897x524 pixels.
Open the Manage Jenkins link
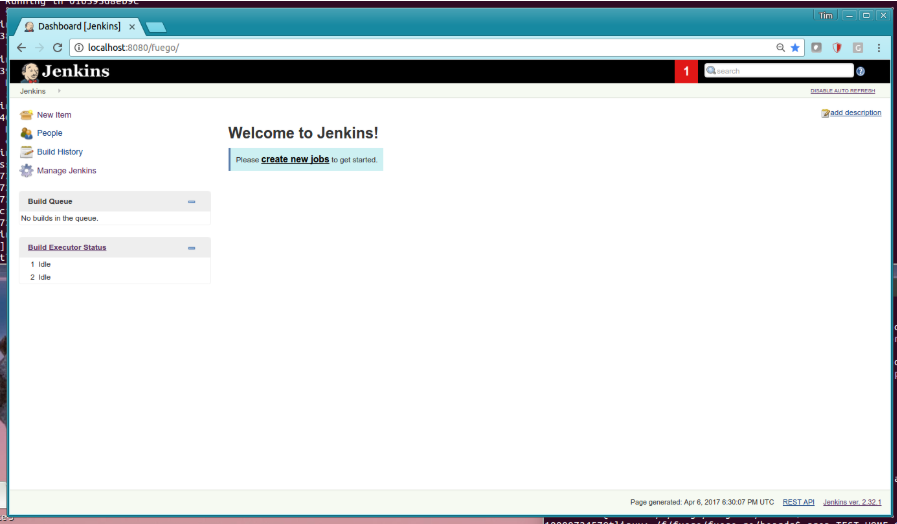pyautogui.click(x=67, y=170)
